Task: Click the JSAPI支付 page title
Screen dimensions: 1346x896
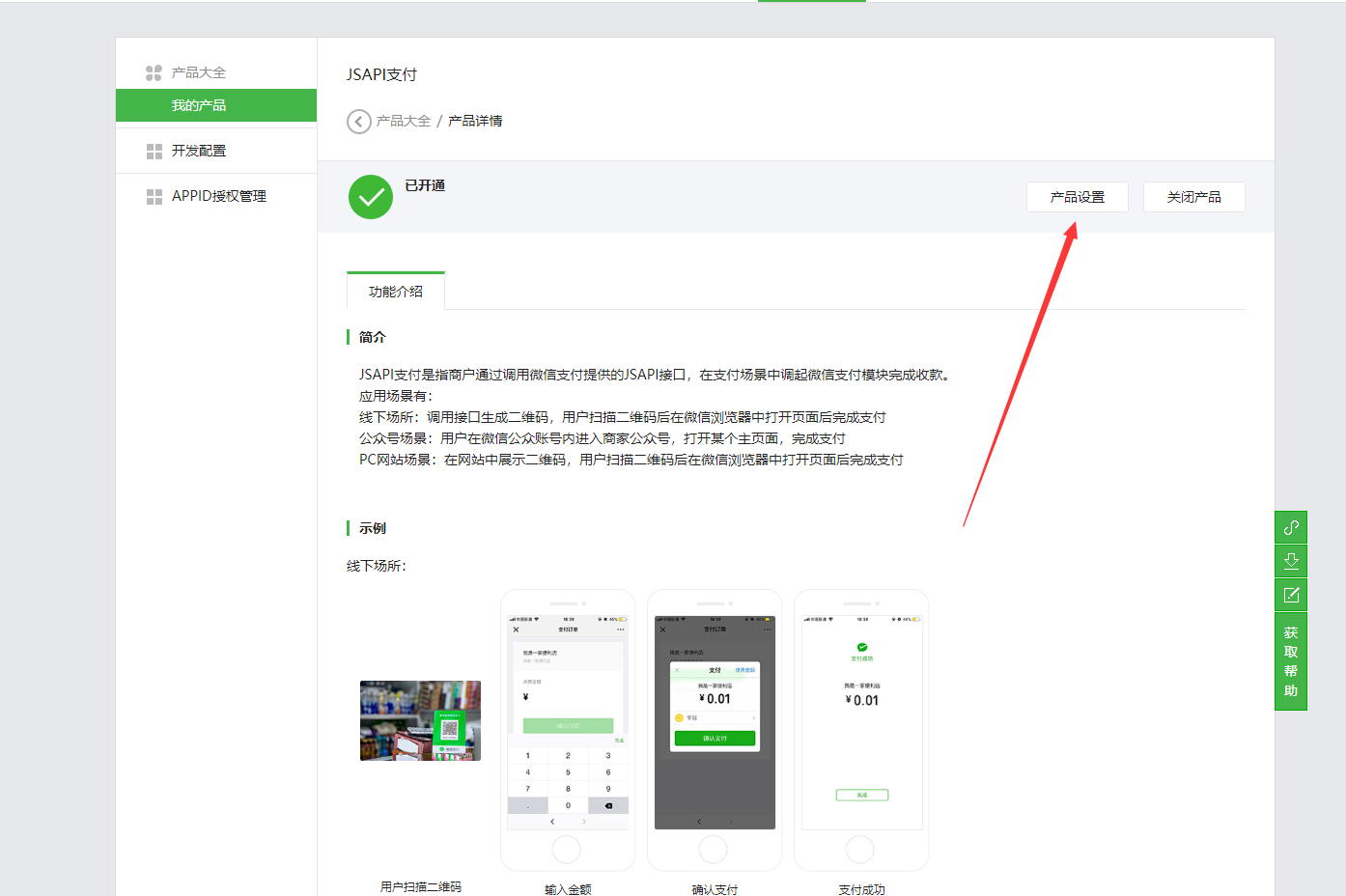Action: coord(382,74)
